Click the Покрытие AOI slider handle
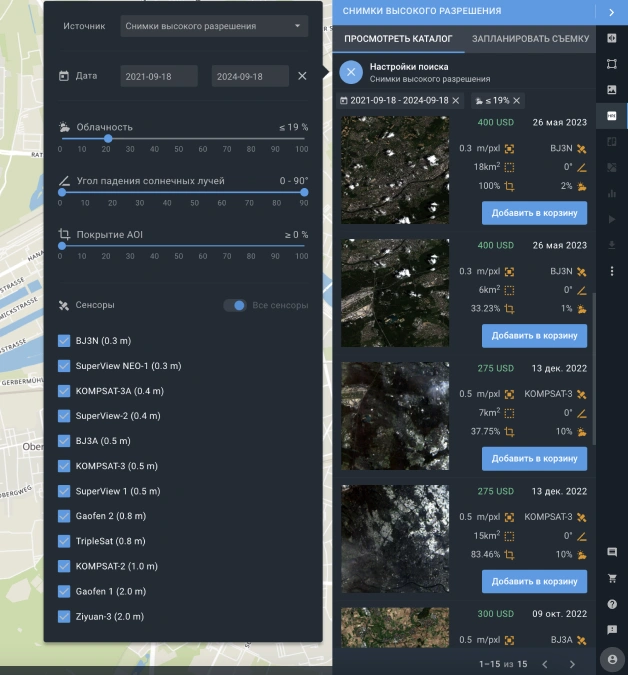Image resolution: width=628 pixels, height=675 pixels. tap(62, 246)
